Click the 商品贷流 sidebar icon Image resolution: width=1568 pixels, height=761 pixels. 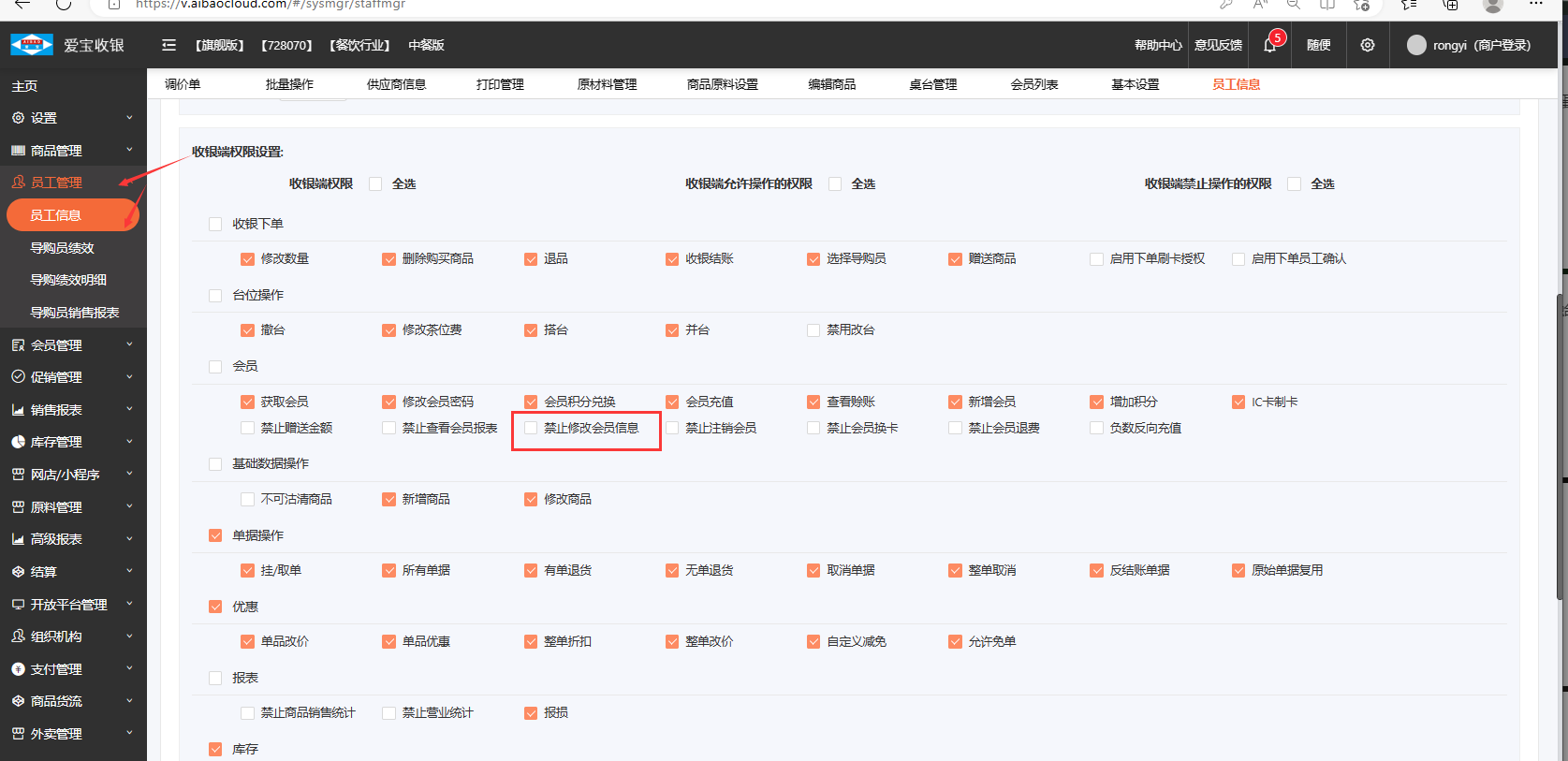pos(18,701)
